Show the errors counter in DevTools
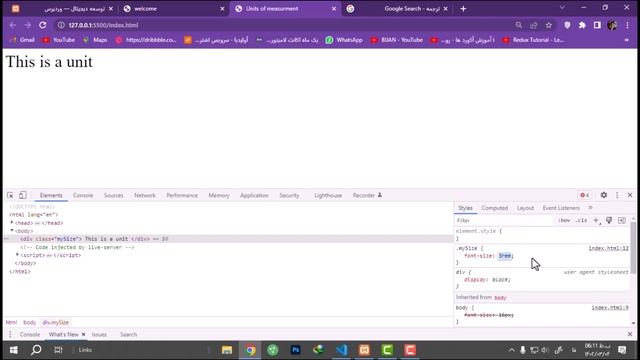 click(x=584, y=195)
